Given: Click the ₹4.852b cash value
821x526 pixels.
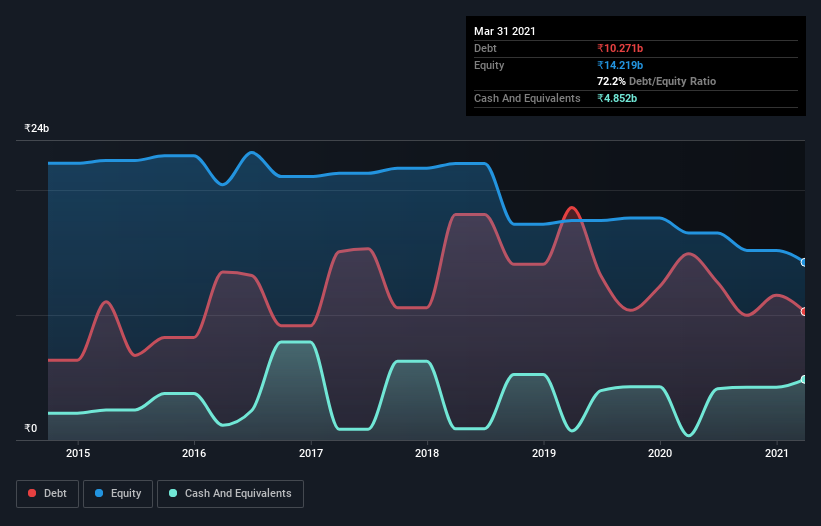Looking at the screenshot, I should (617, 98).
